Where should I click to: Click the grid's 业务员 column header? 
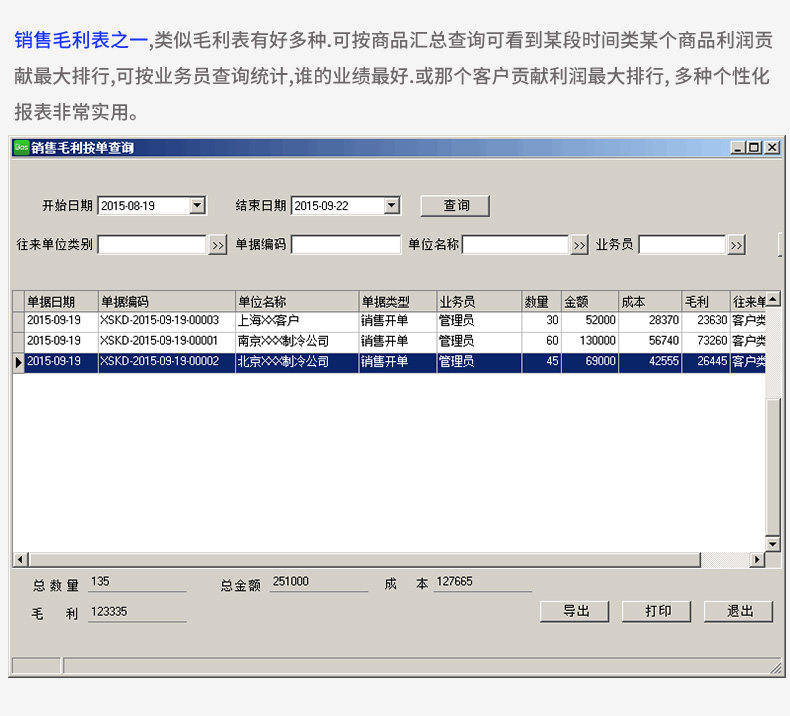(479, 301)
